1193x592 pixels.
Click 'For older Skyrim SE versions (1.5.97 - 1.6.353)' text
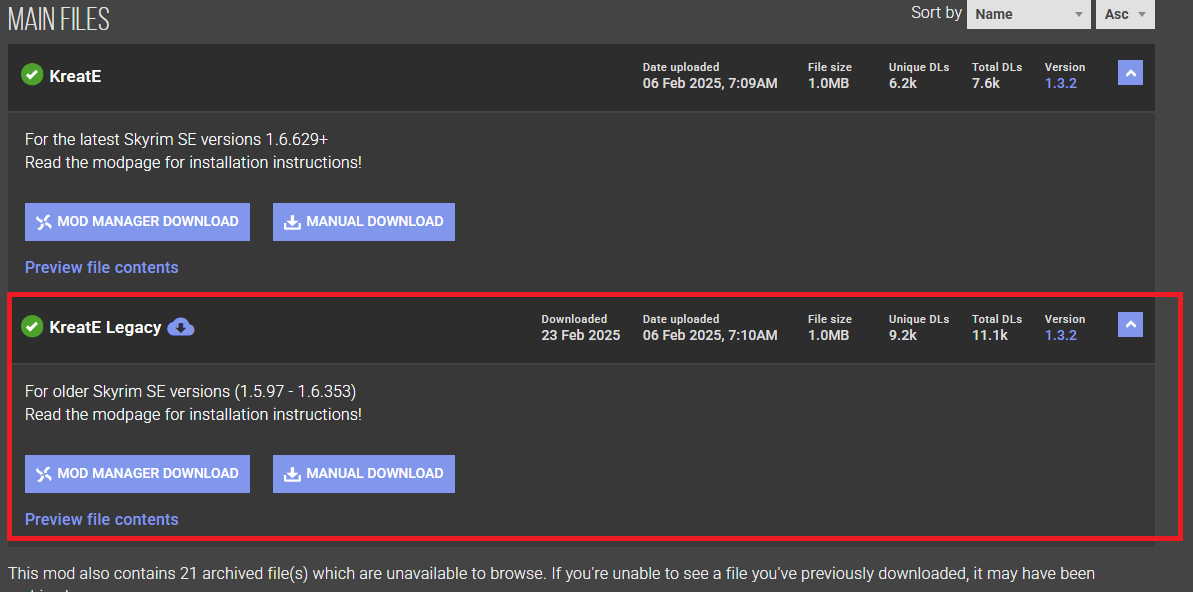(x=190, y=392)
